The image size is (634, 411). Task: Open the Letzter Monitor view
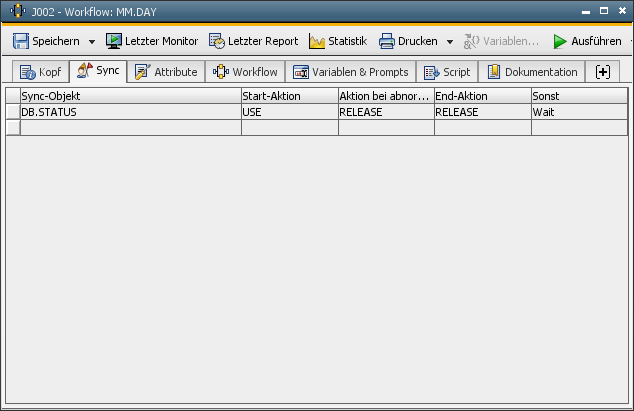152,41
